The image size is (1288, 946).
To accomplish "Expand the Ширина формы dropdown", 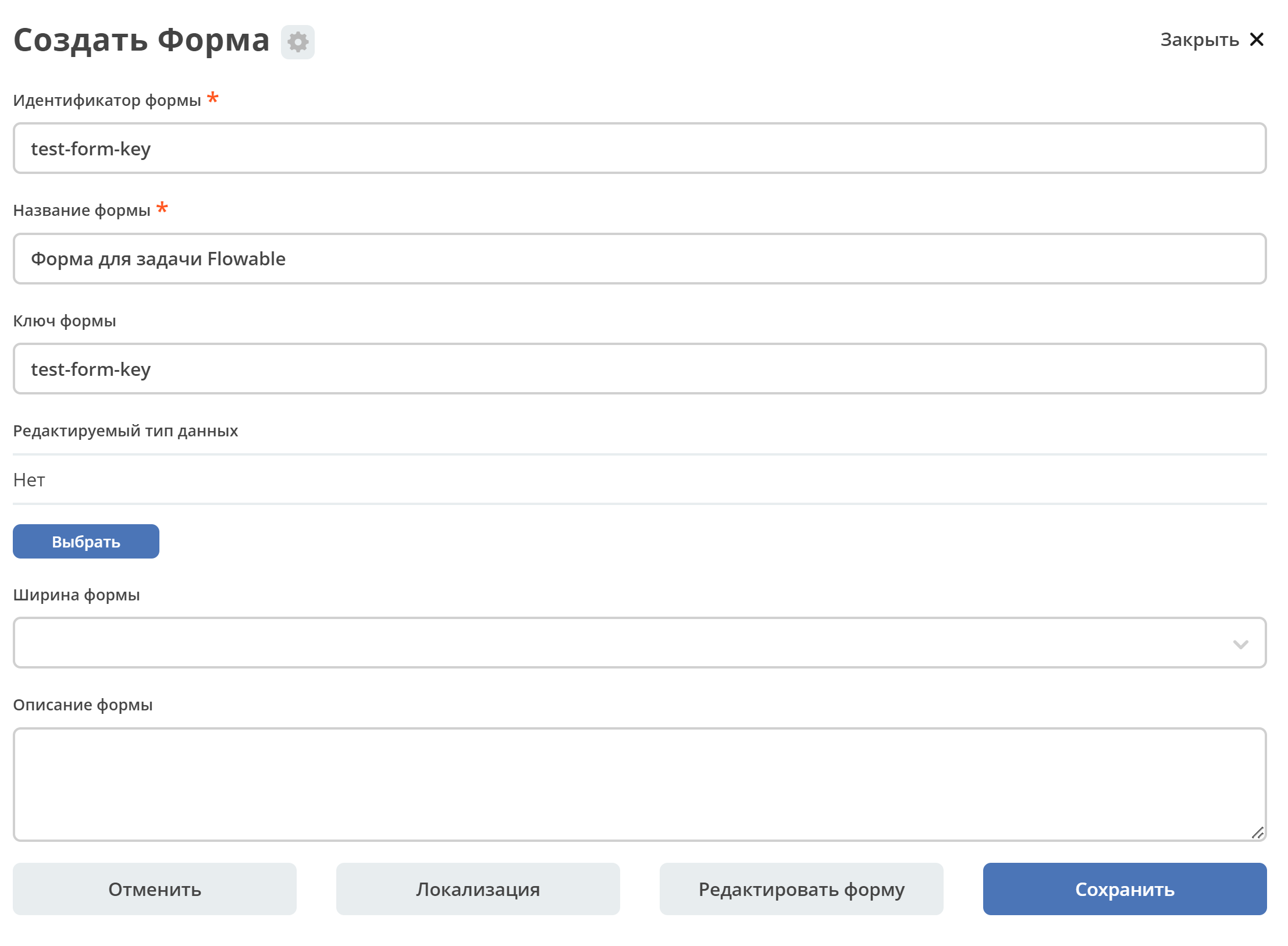I will pos(639,643).
